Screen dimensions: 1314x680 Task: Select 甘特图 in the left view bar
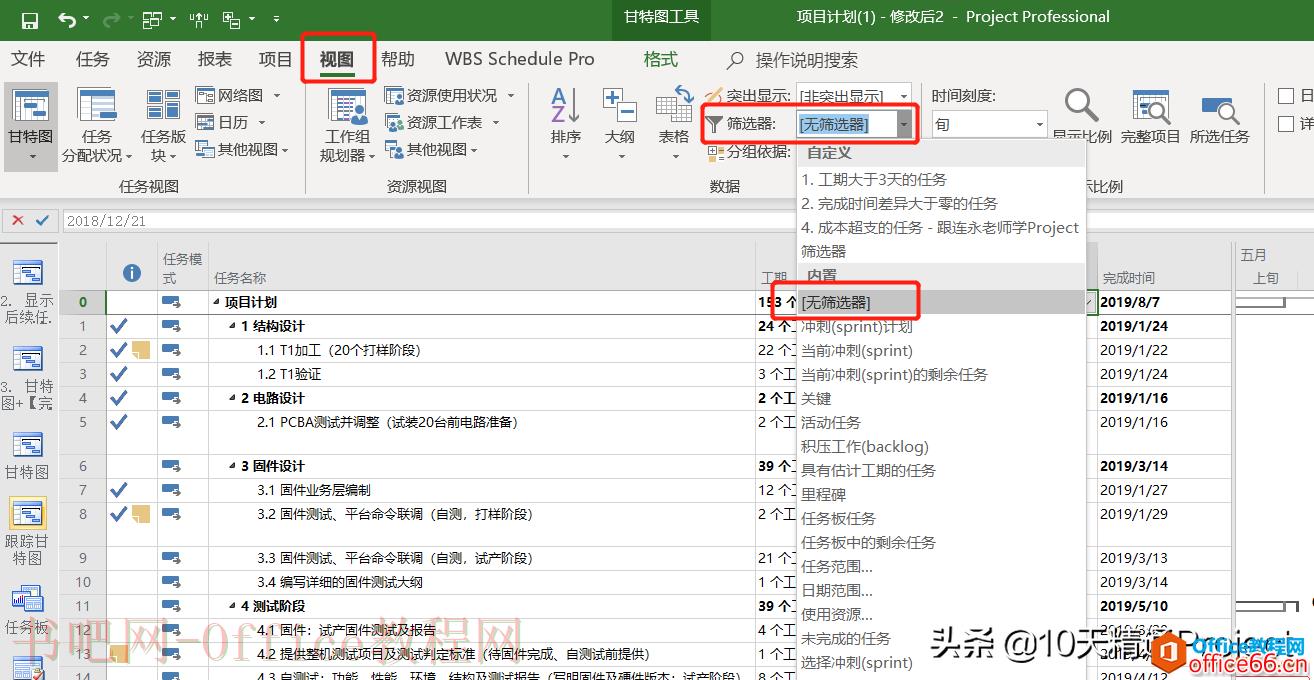(x=27, y=456)
